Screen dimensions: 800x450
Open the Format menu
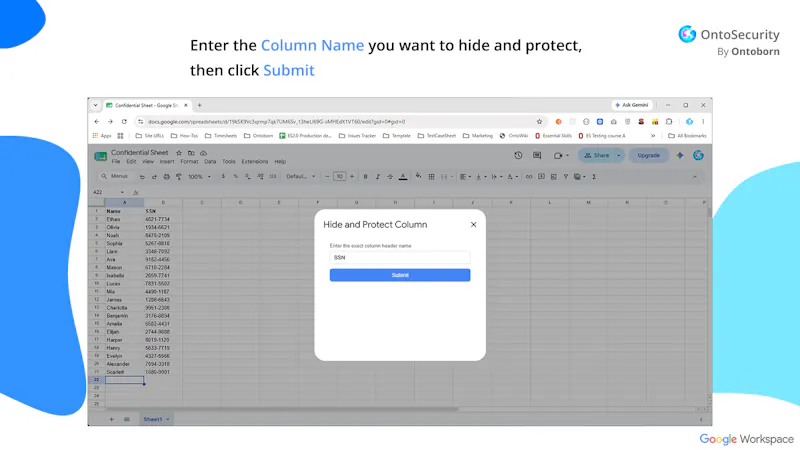[189, 162]
